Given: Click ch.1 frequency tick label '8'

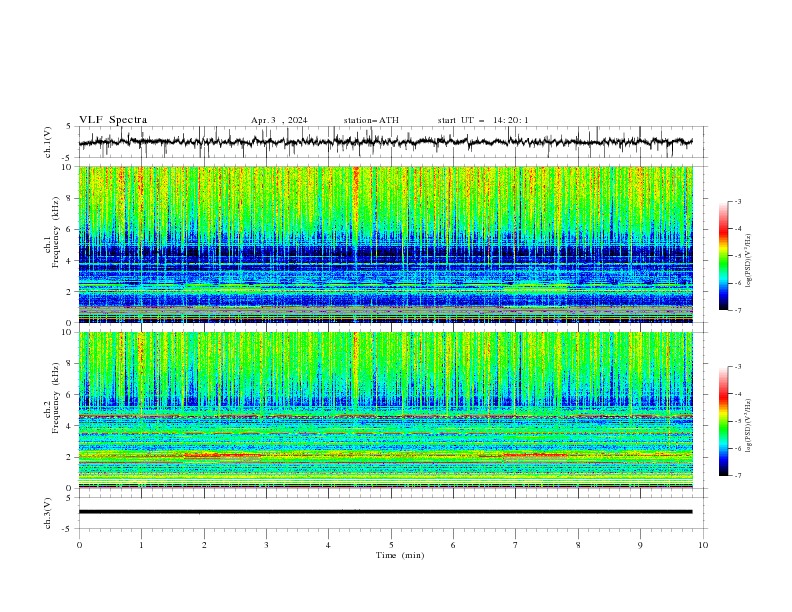Looking at the screenshot, I should (x=70, y=198).
